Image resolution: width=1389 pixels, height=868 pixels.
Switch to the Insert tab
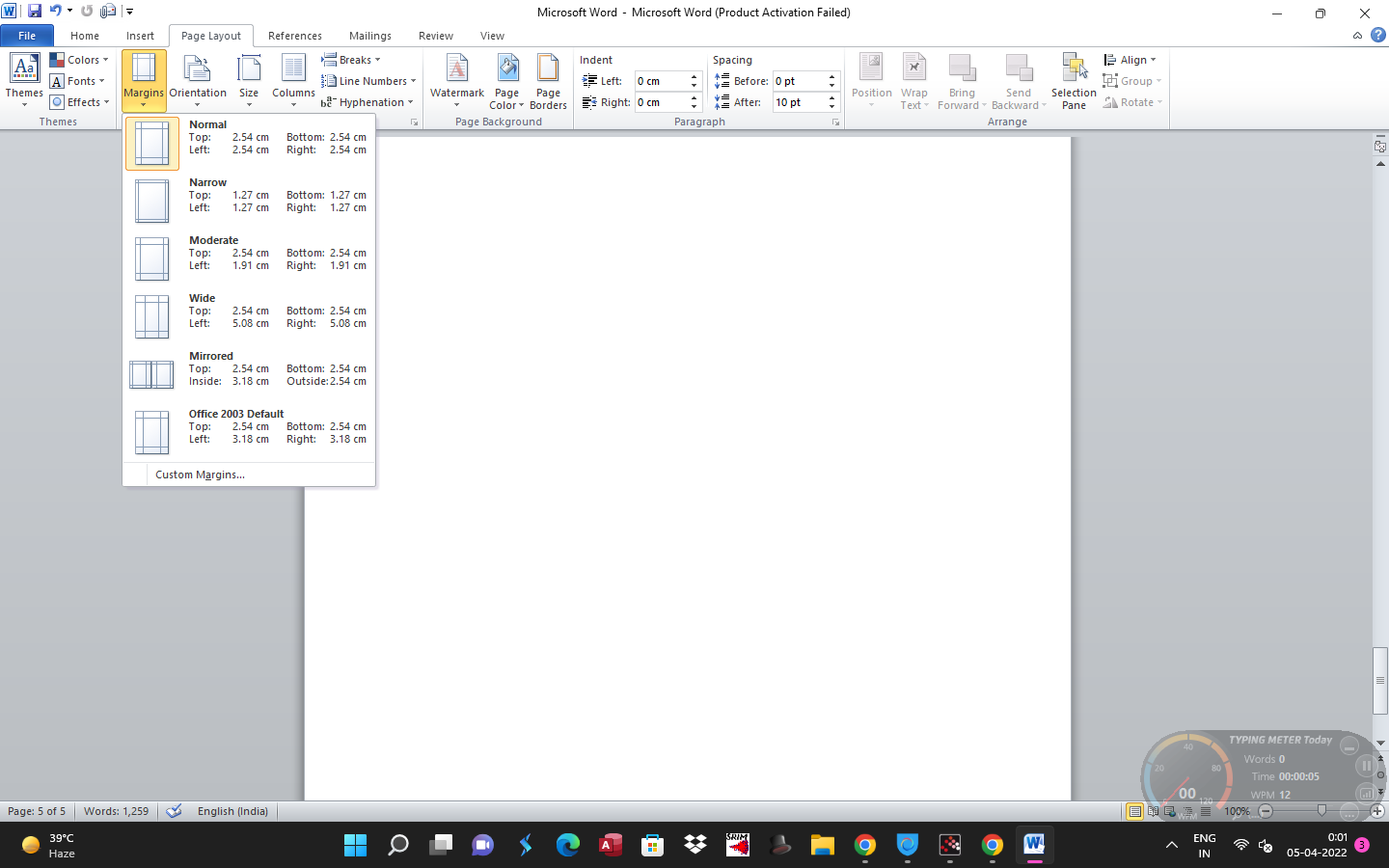point(140,36)
